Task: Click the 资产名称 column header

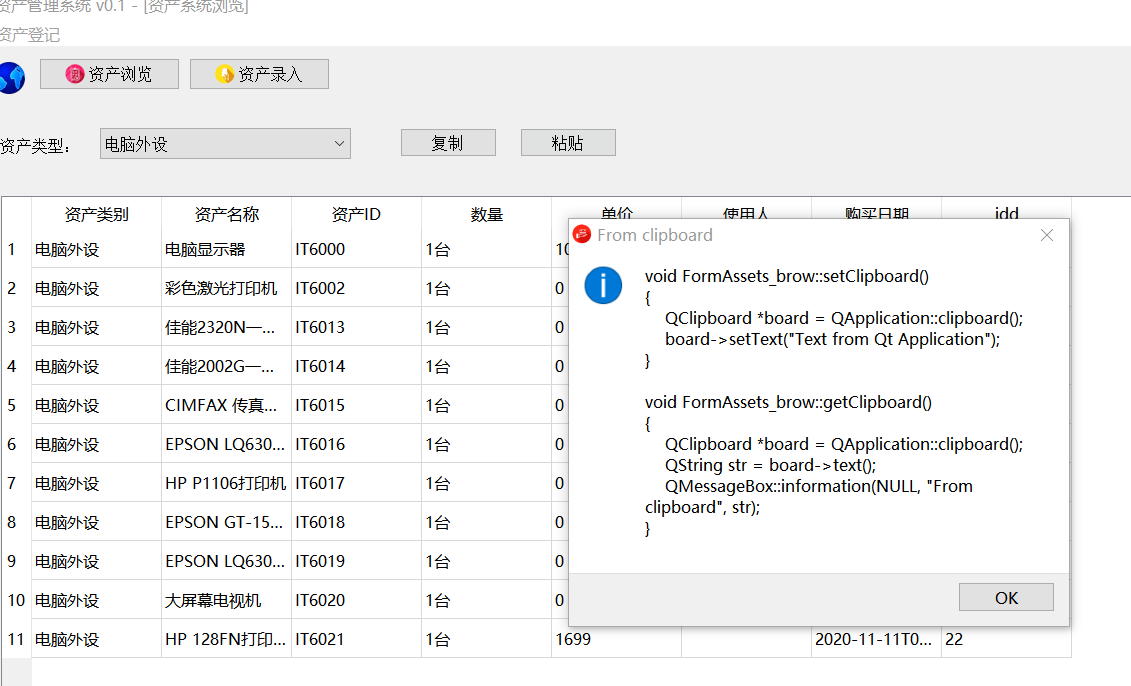Action: point(226,214)
